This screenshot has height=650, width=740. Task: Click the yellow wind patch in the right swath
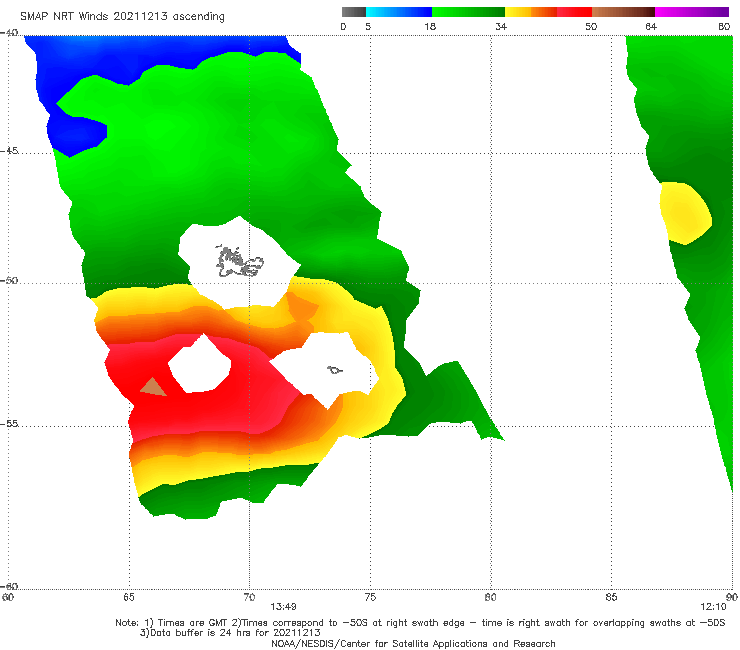(685, 213)
